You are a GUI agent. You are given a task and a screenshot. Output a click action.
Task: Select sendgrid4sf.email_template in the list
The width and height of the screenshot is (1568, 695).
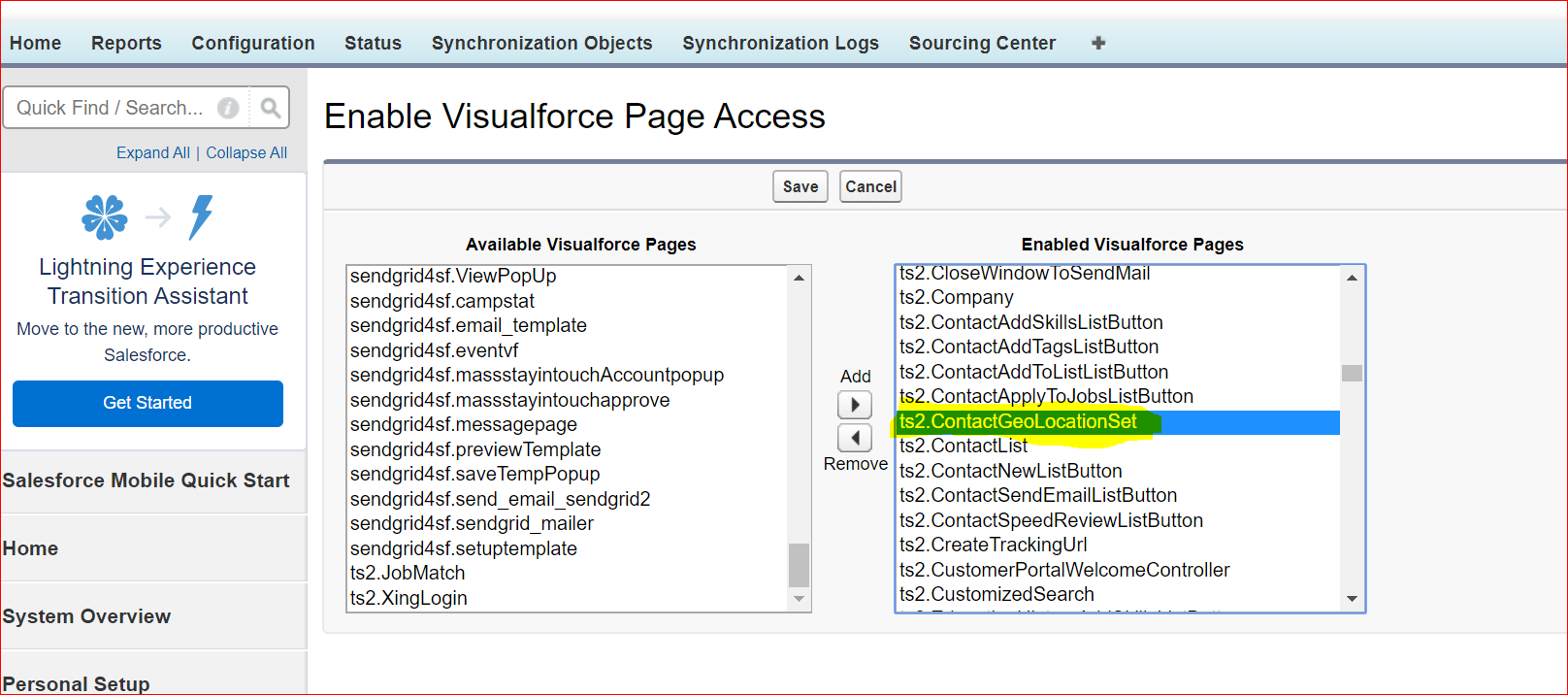click(567, 325)
